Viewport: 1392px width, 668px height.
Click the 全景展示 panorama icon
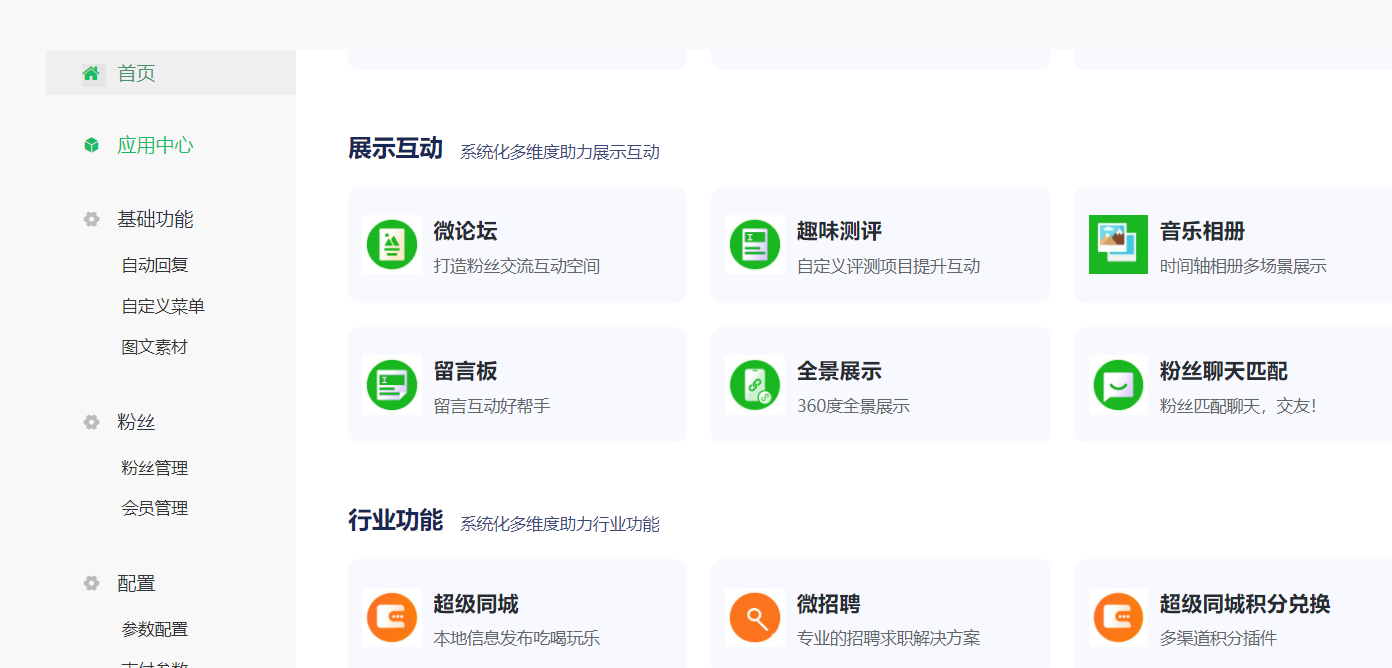[755, 384]
